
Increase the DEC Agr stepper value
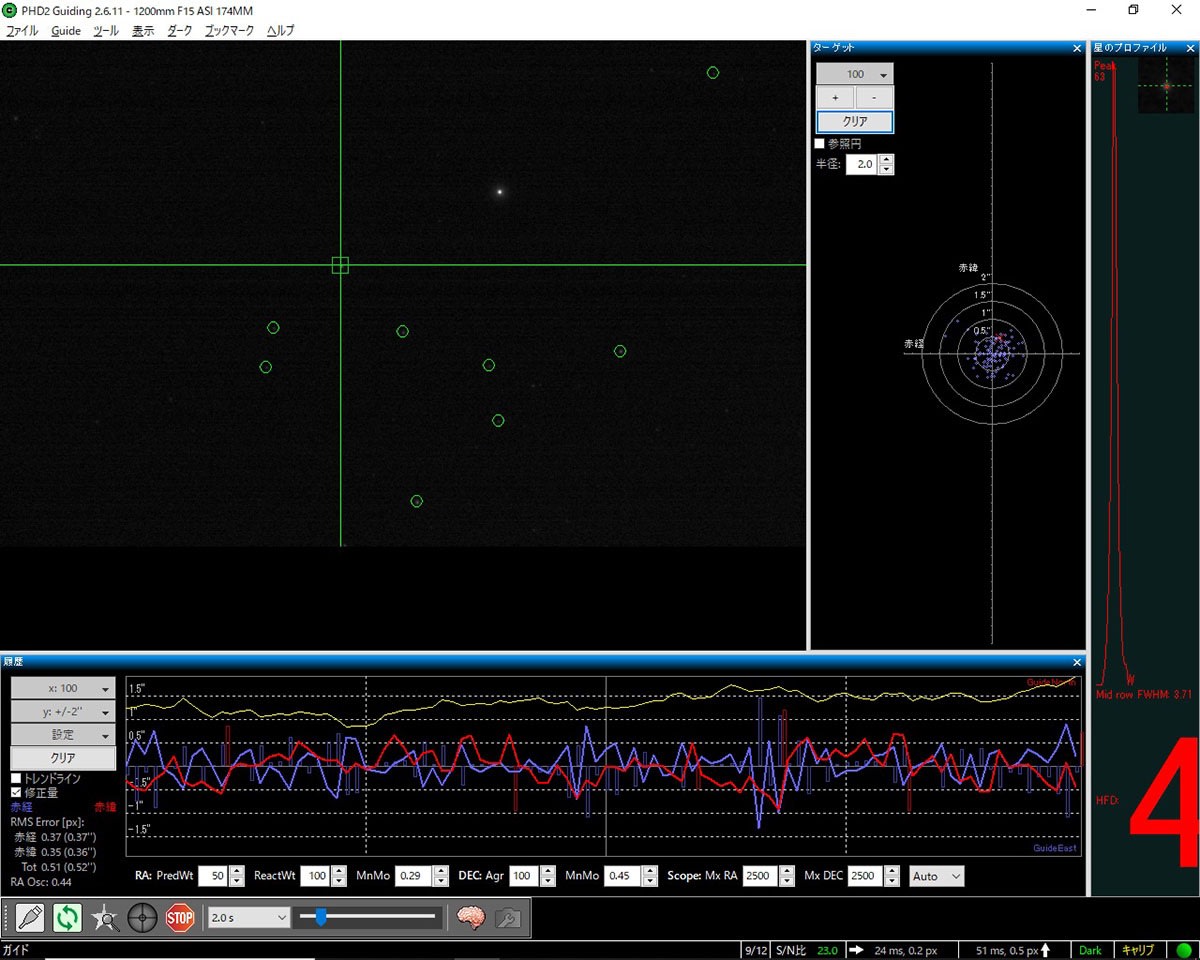tap(548, 871)
